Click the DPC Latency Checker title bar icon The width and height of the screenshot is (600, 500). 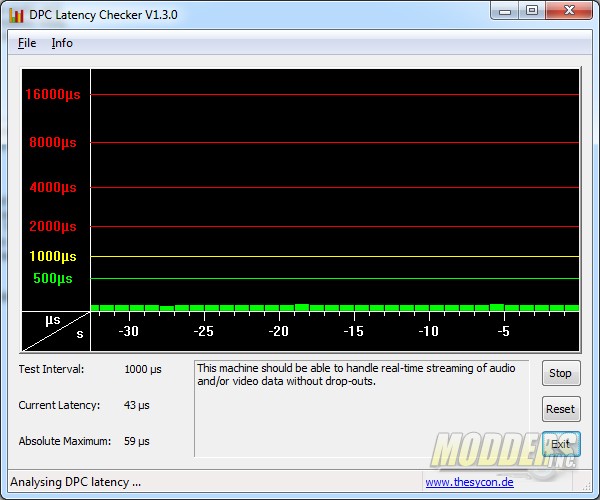pos(16,15)
